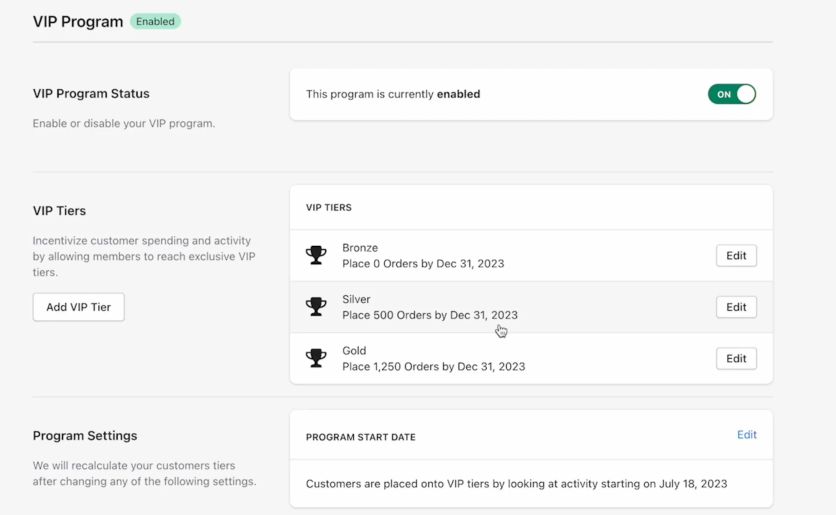
Task: Click the Silver tier trophy icon
Action: [316, 307]
